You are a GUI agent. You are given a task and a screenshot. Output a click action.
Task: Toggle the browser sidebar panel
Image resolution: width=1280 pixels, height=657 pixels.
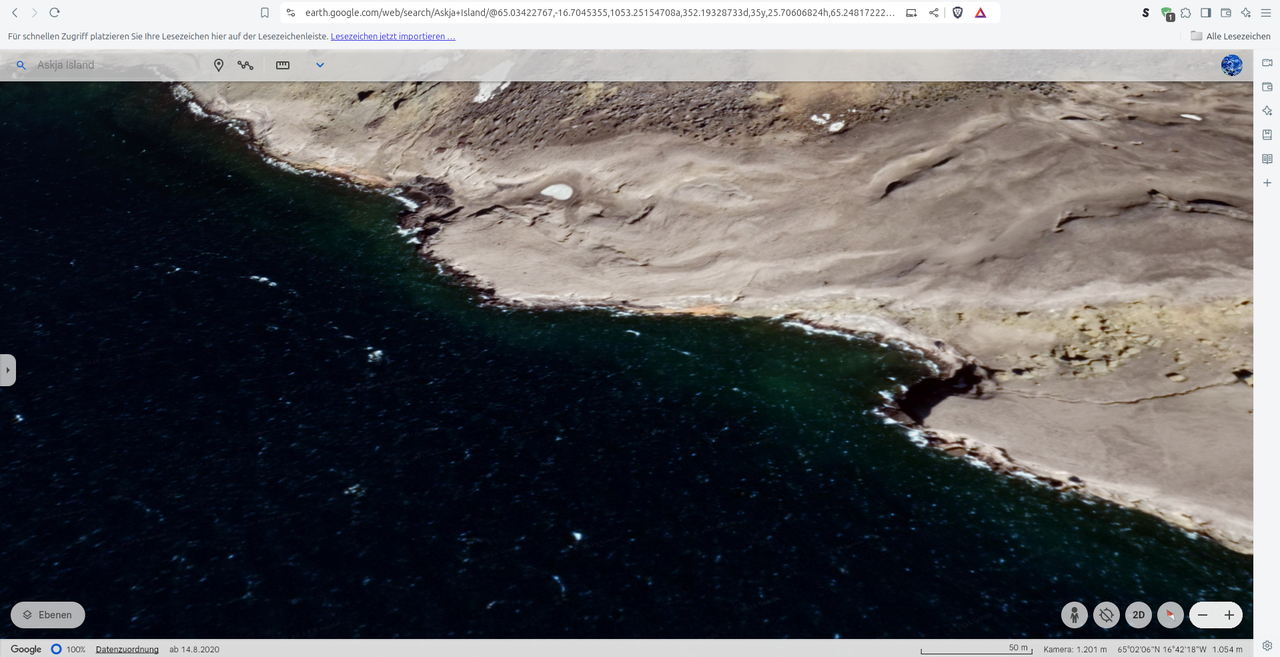(1206, 13)
